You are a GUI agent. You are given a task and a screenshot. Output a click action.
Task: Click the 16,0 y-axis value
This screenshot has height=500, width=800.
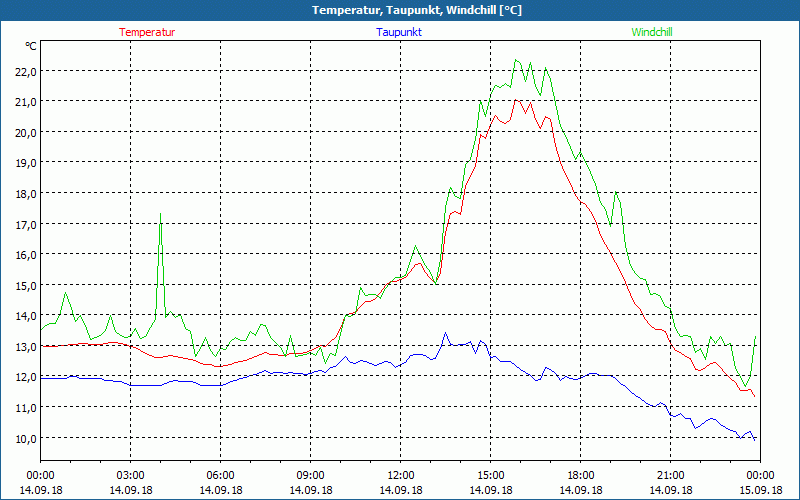27,255
